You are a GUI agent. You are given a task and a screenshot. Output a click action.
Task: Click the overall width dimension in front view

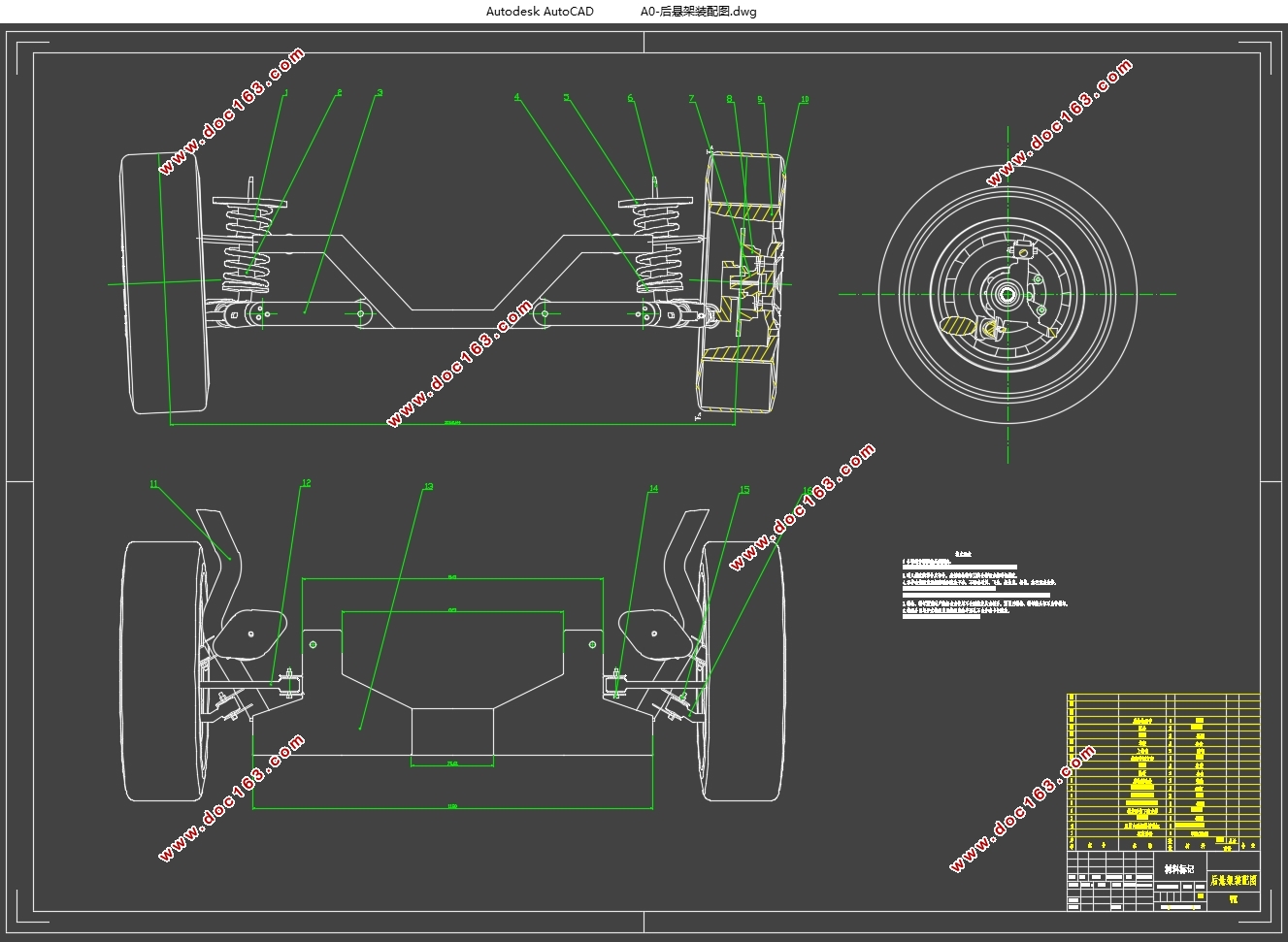click(452, 424)
